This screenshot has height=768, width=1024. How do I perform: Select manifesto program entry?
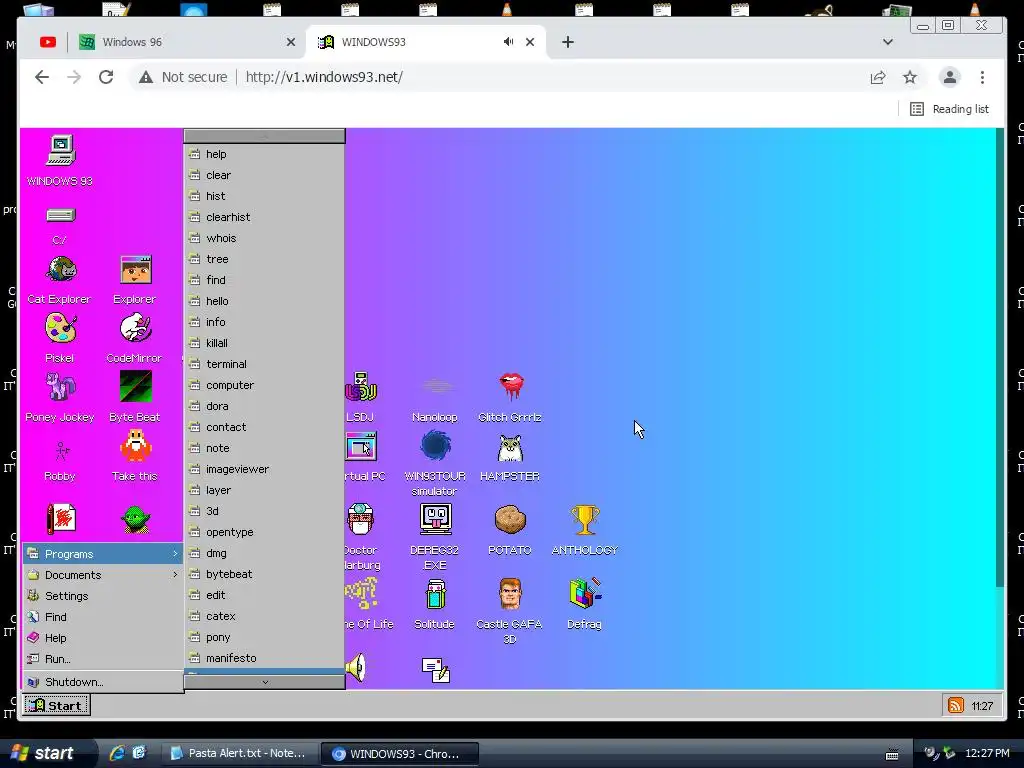pos(264,658)
